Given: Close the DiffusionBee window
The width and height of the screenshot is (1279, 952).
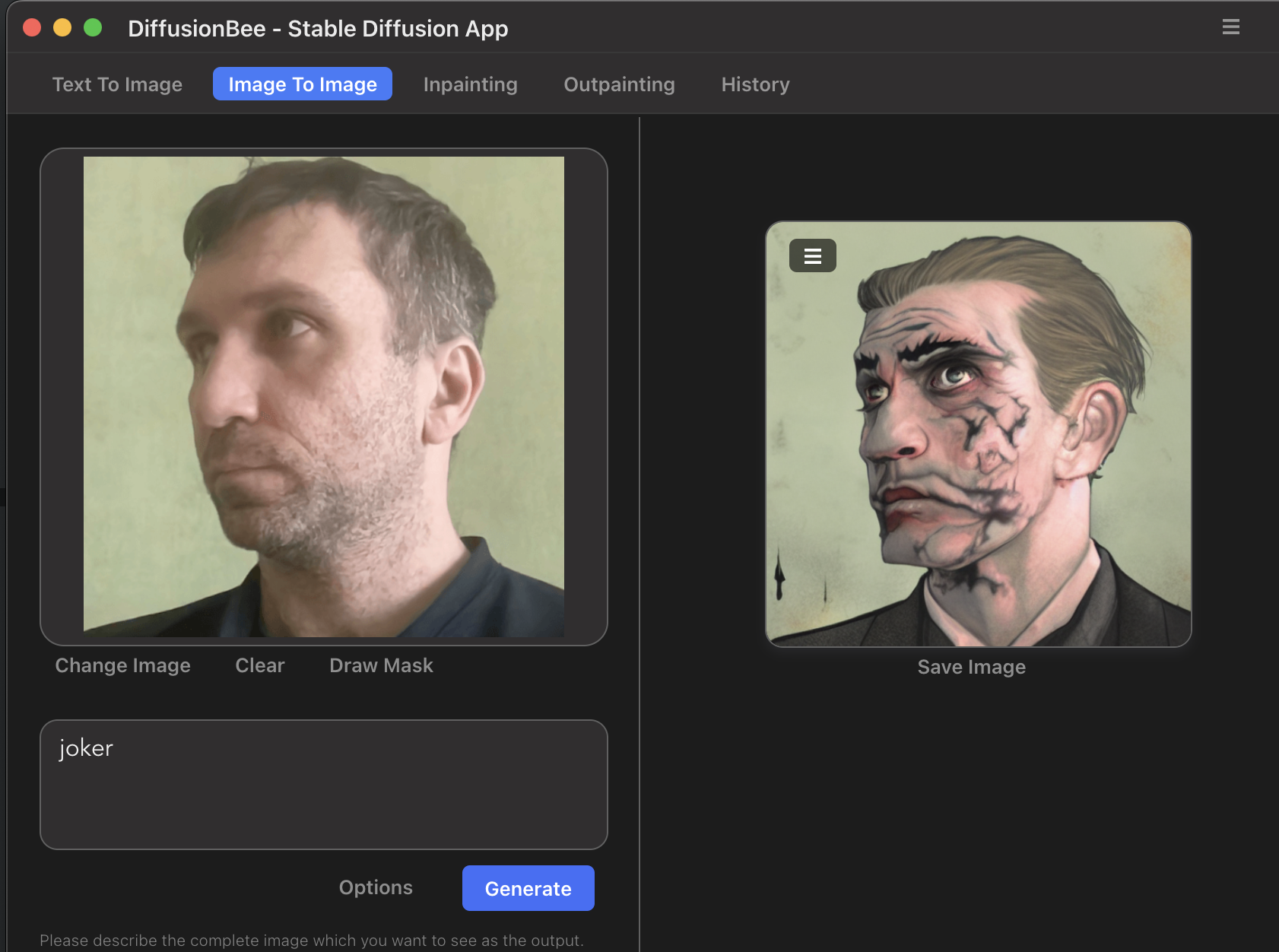Looking at the screenshot, I should click(x=32, y=28).
